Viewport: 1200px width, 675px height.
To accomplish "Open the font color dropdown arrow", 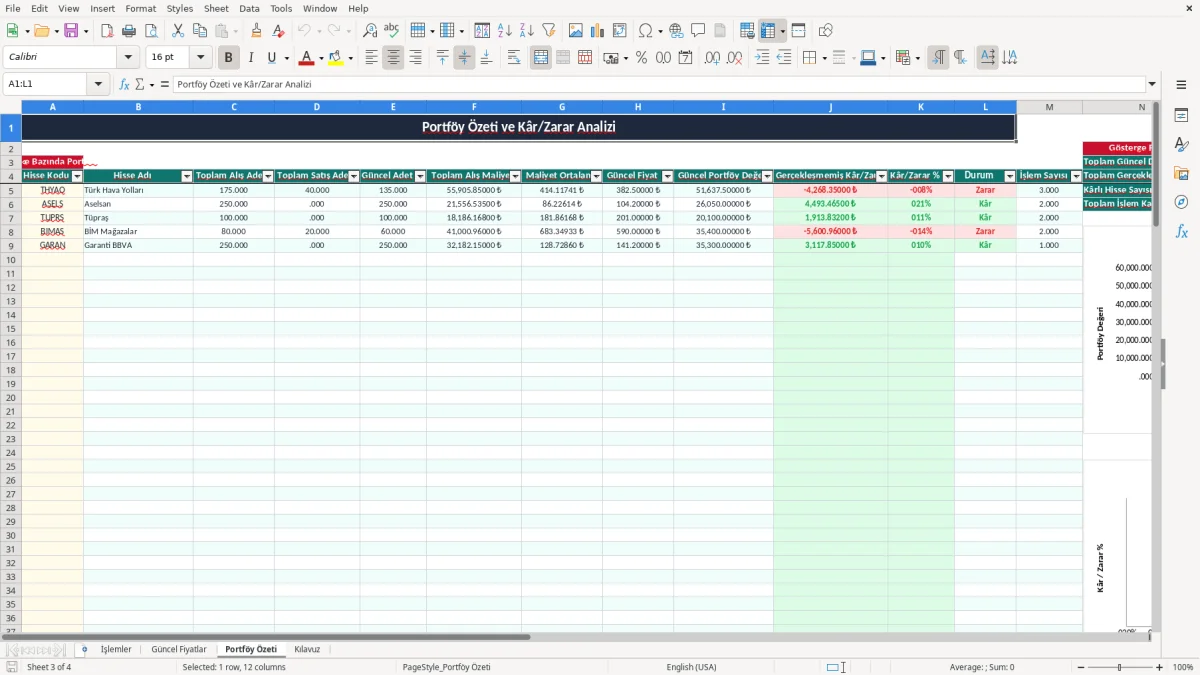I will (321, 58).
